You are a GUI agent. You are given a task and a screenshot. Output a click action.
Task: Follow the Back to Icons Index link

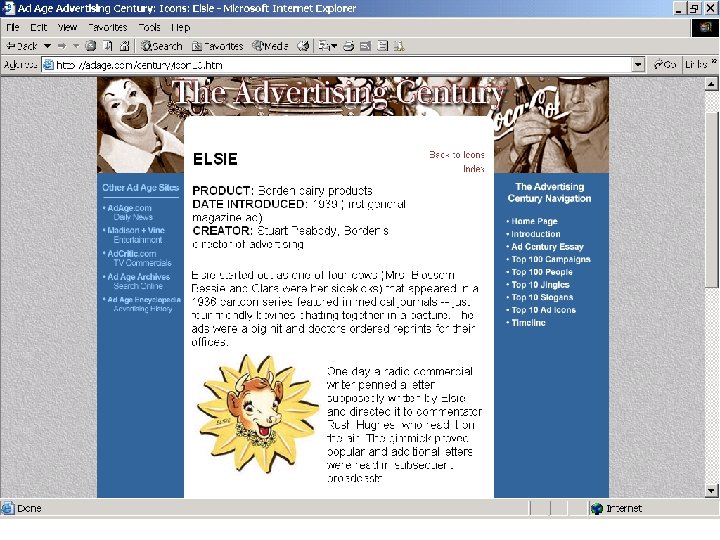click(457, 162)
